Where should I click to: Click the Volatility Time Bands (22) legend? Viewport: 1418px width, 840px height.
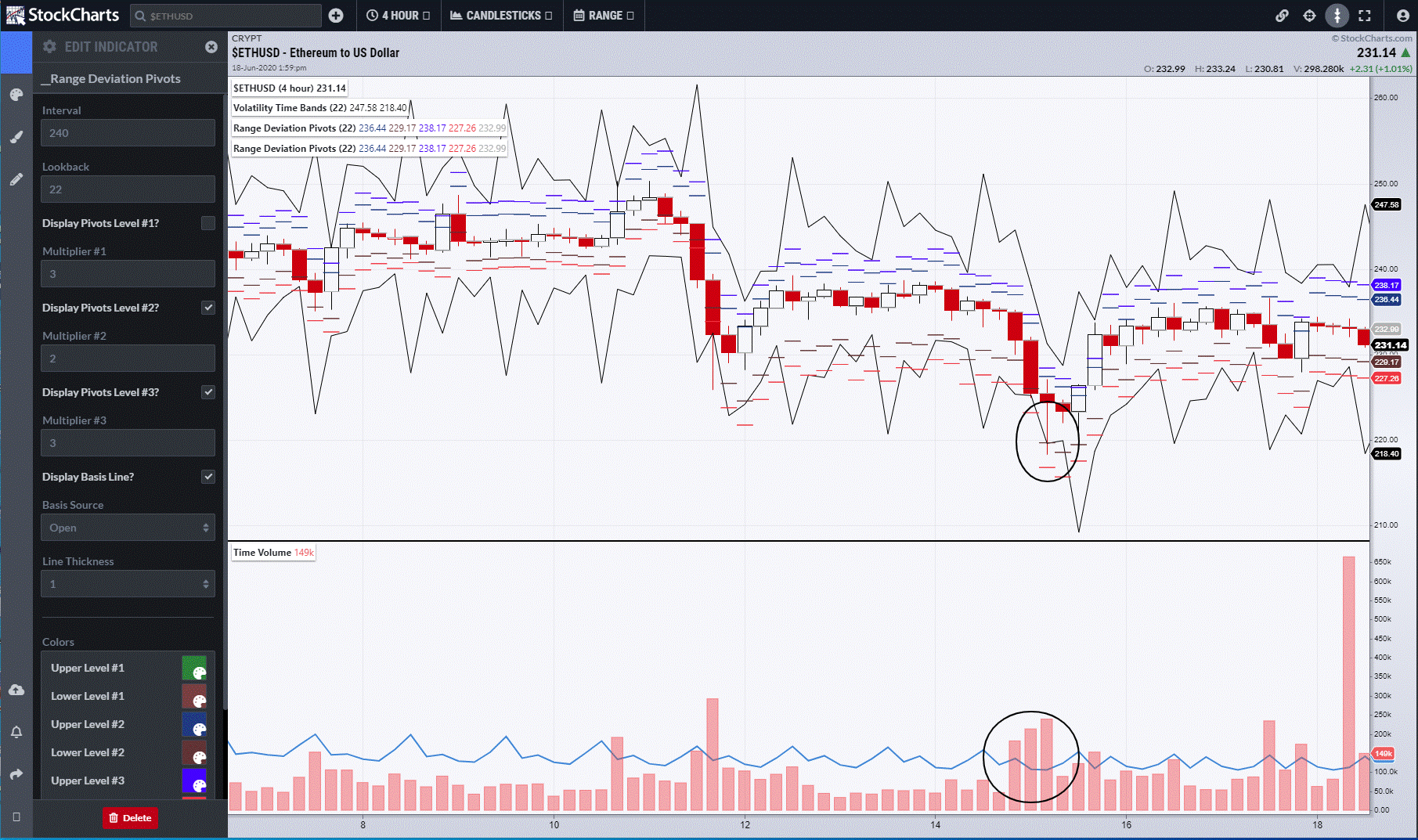[x=320, y=108]
